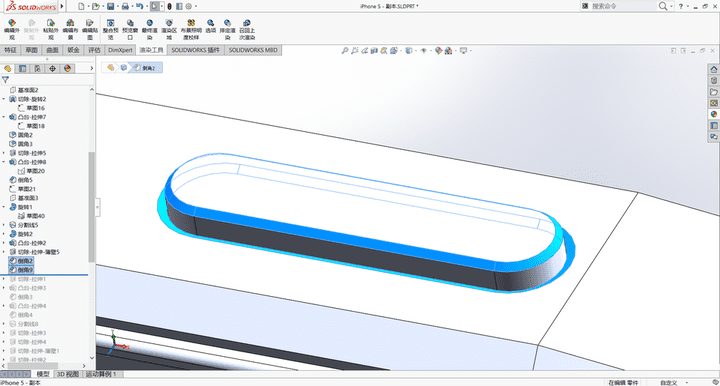Switch to 3D 视图 bottom tab

tap(68, 374)
